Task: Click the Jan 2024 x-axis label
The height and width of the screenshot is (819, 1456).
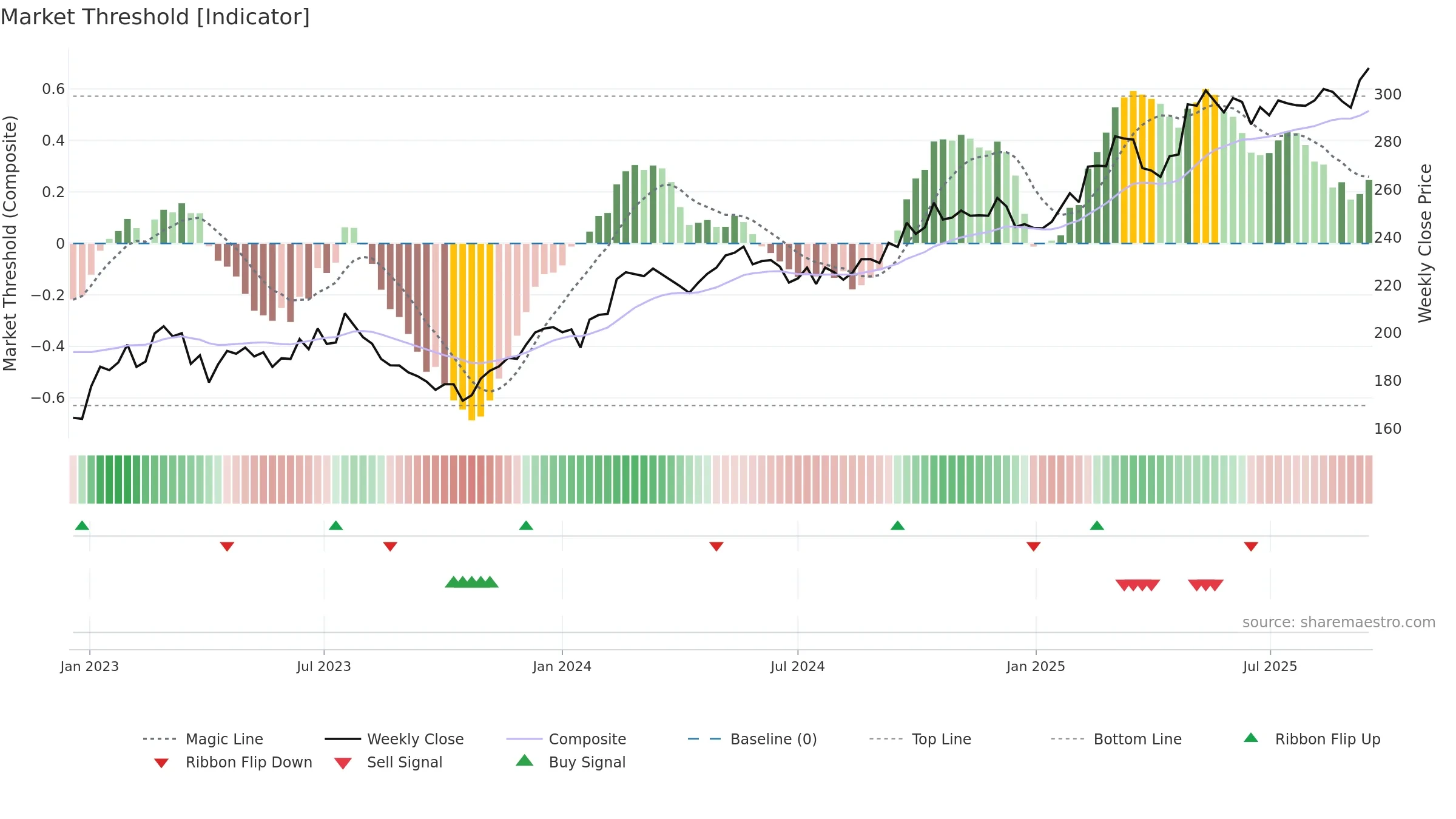Action: (x=562, y=667)
